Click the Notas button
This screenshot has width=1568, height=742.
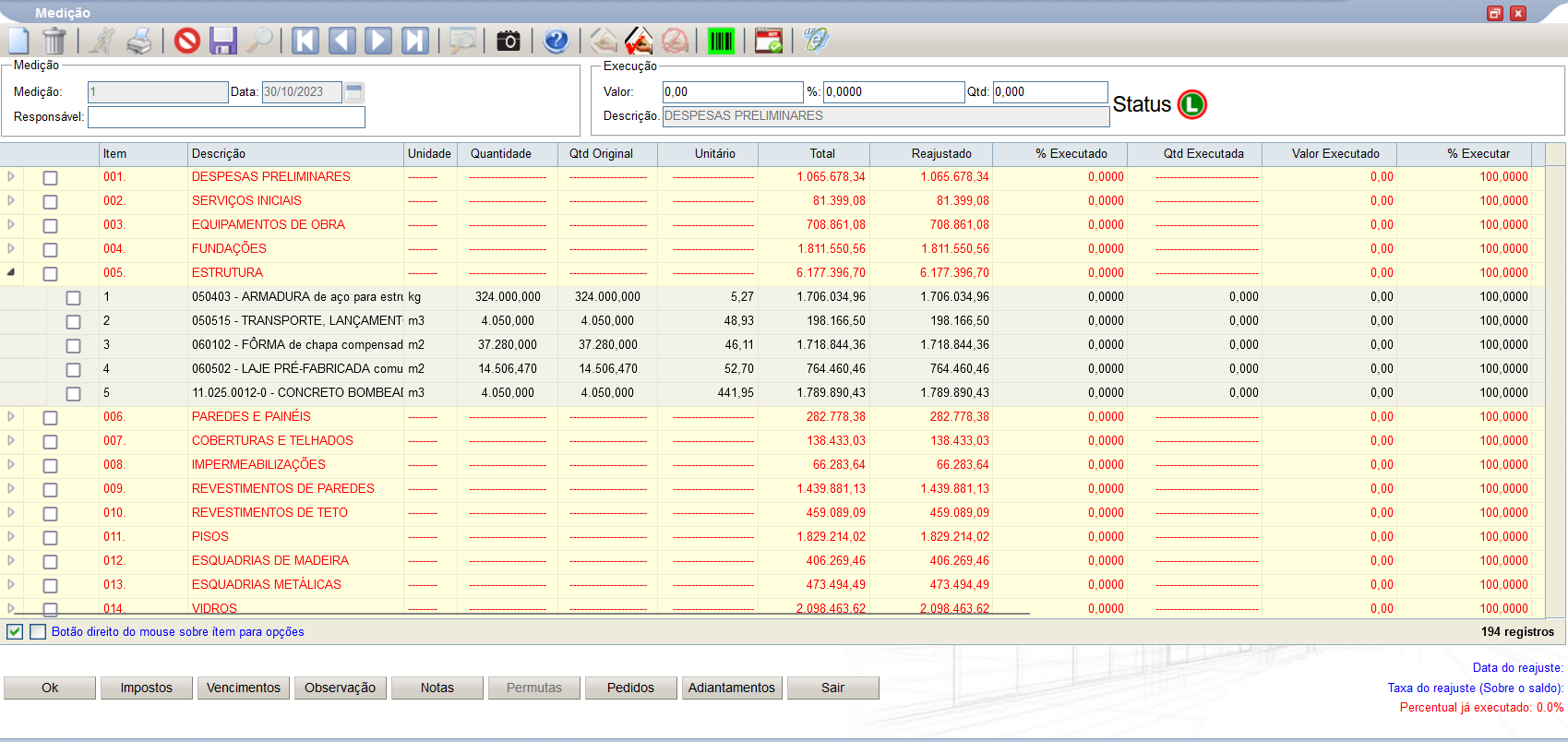(437, 688)
